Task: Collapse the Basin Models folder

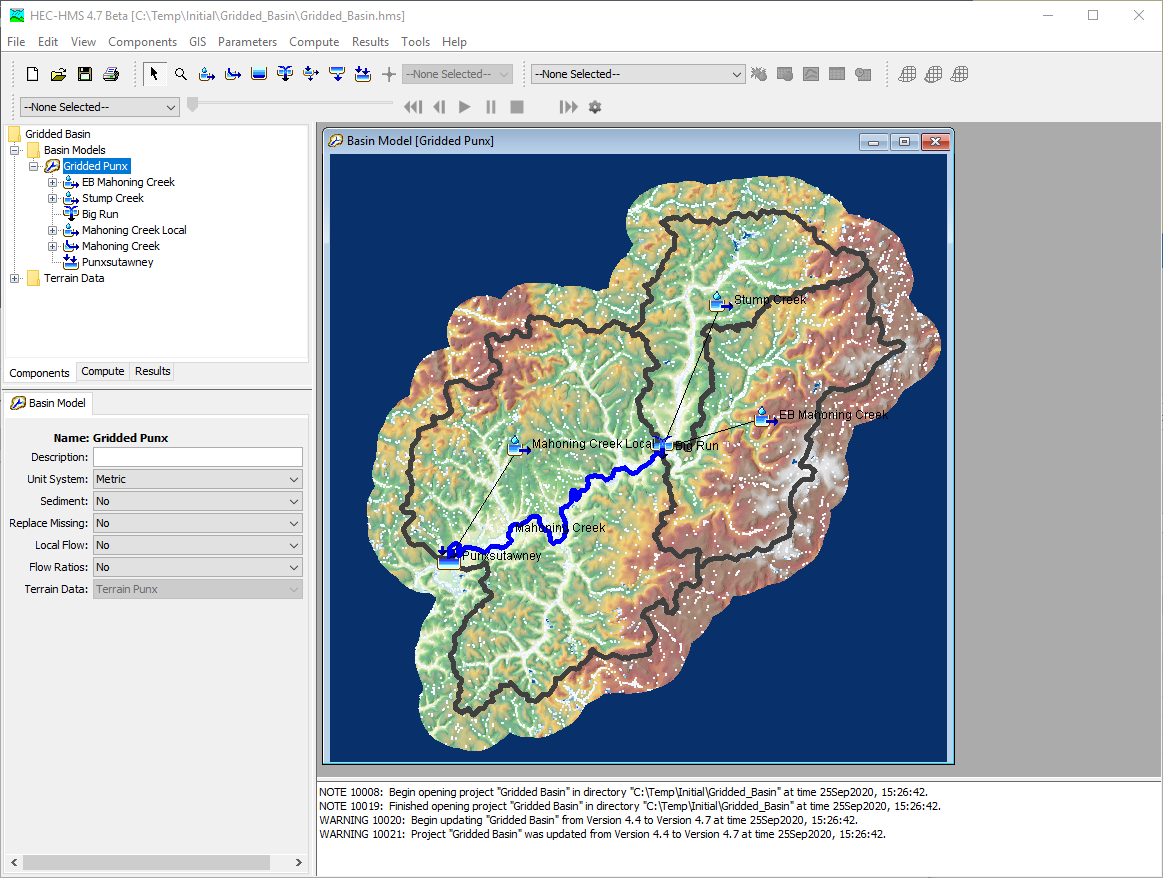Action: (x=15, y=150)
